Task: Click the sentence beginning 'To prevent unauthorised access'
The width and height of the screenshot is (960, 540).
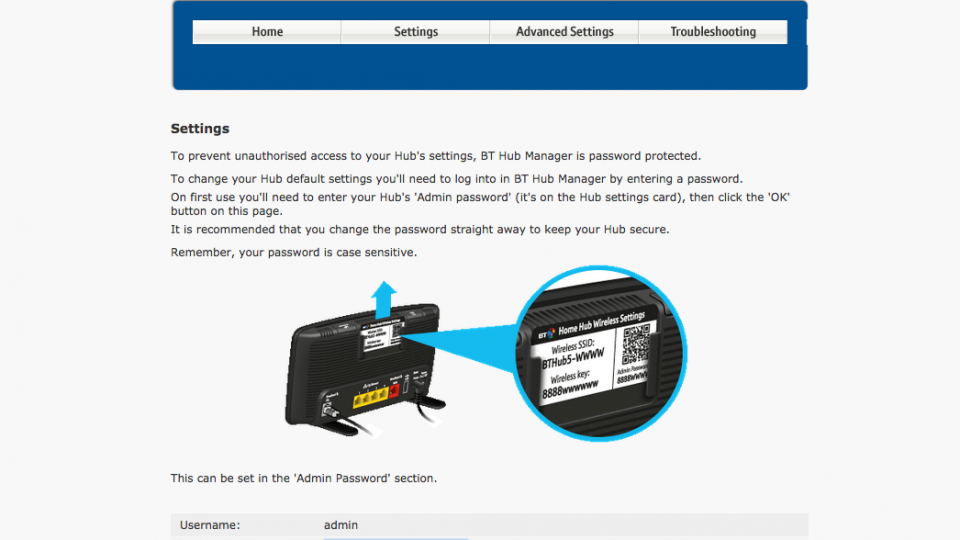Action: pos(435,156)
